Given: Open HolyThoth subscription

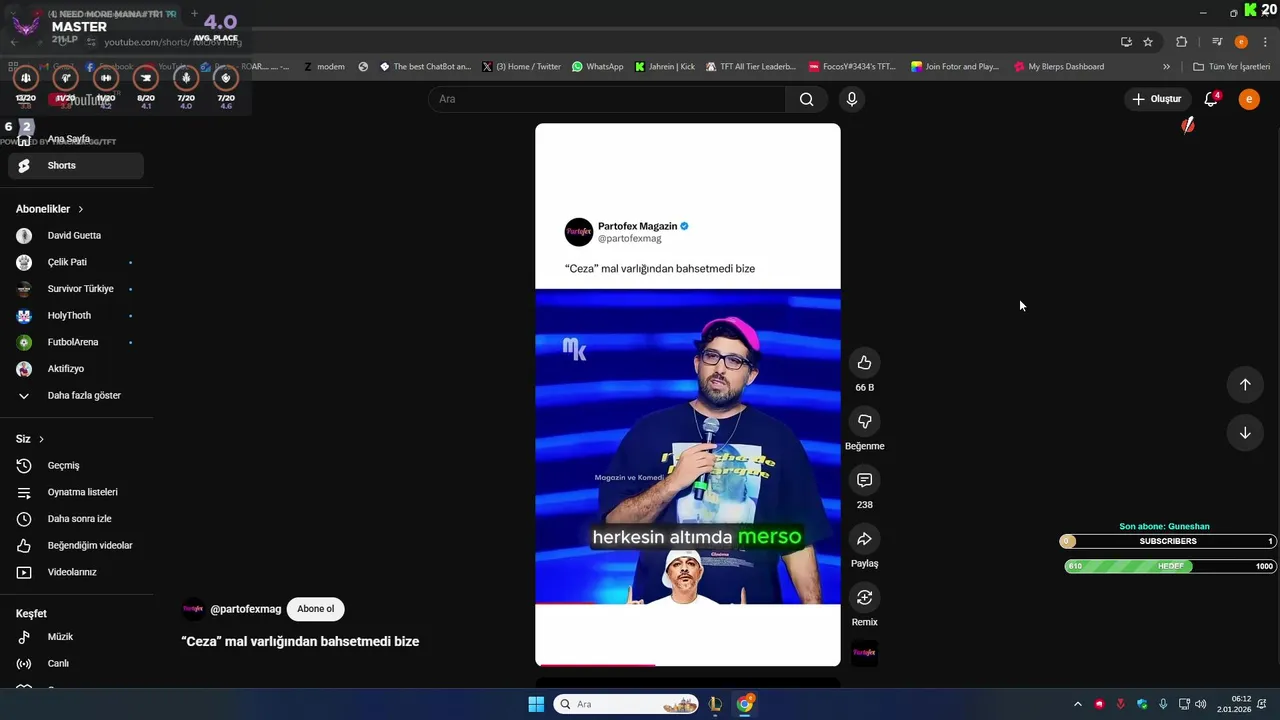Looking at the screenshot, I should pyautogui.click(x=76, y=316).
